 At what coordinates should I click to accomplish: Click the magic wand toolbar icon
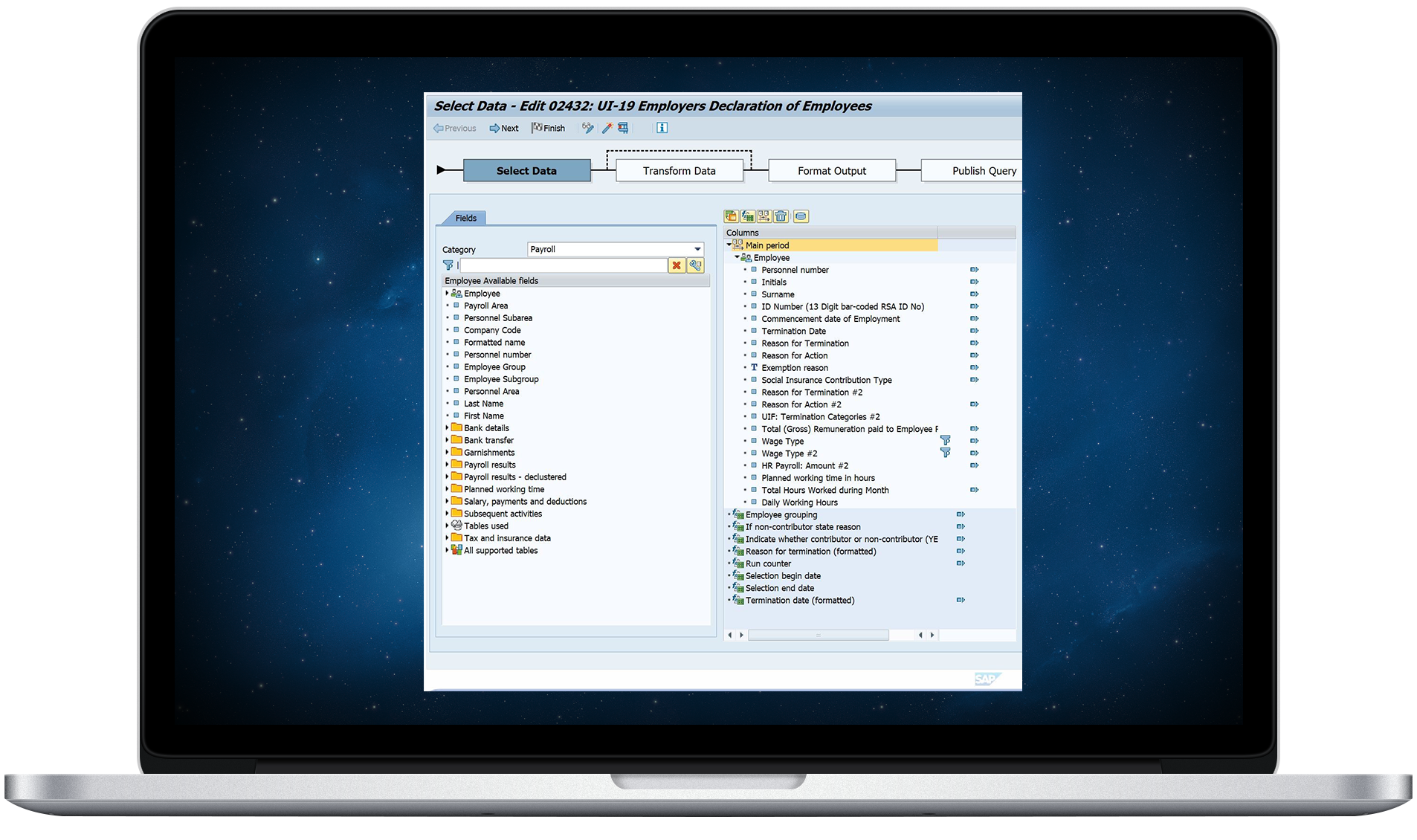pos(607,128)
